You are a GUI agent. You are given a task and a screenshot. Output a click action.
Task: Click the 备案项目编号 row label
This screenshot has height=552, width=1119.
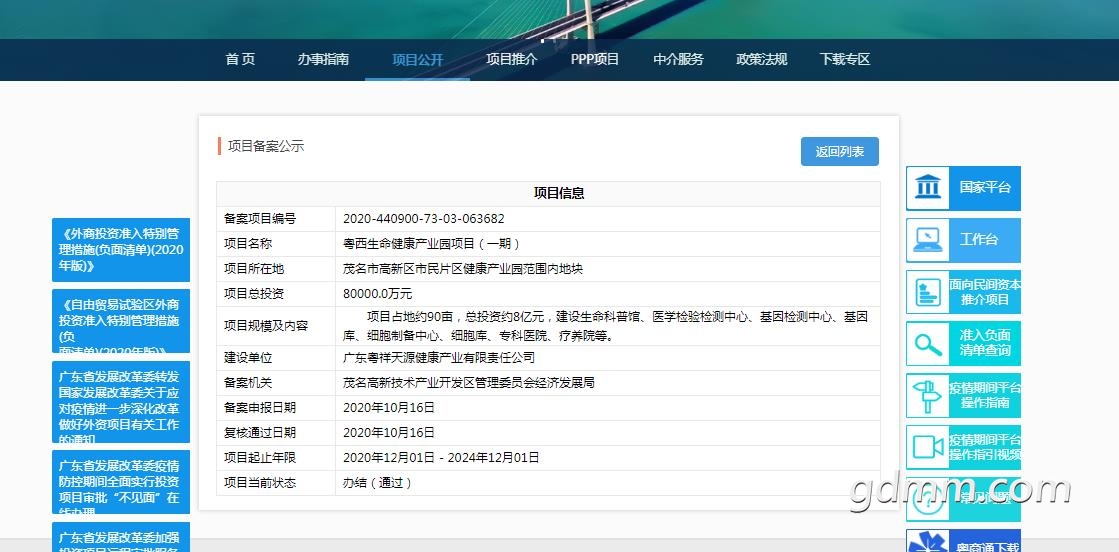click(260, 219)
